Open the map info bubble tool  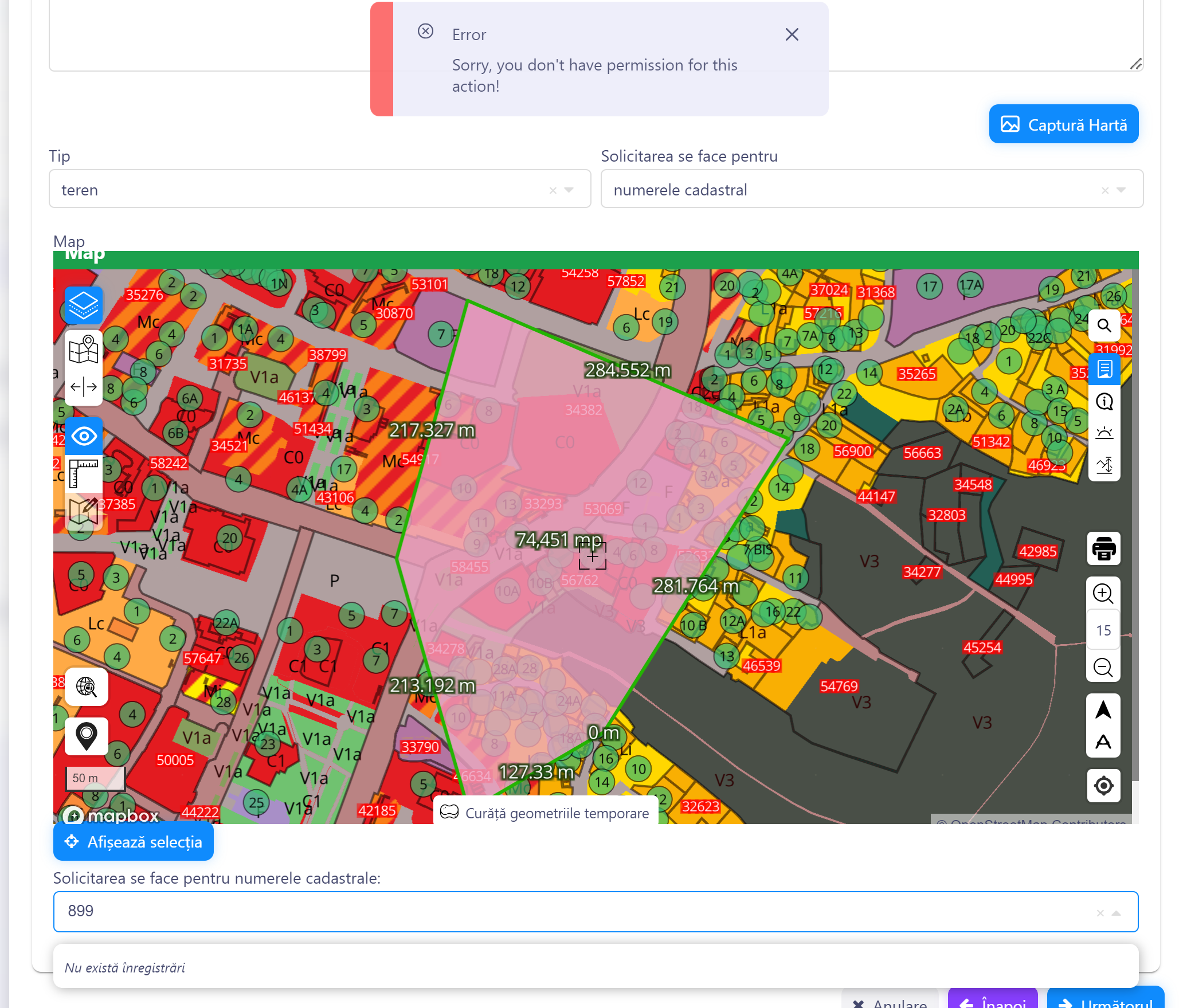(1104, 401)
